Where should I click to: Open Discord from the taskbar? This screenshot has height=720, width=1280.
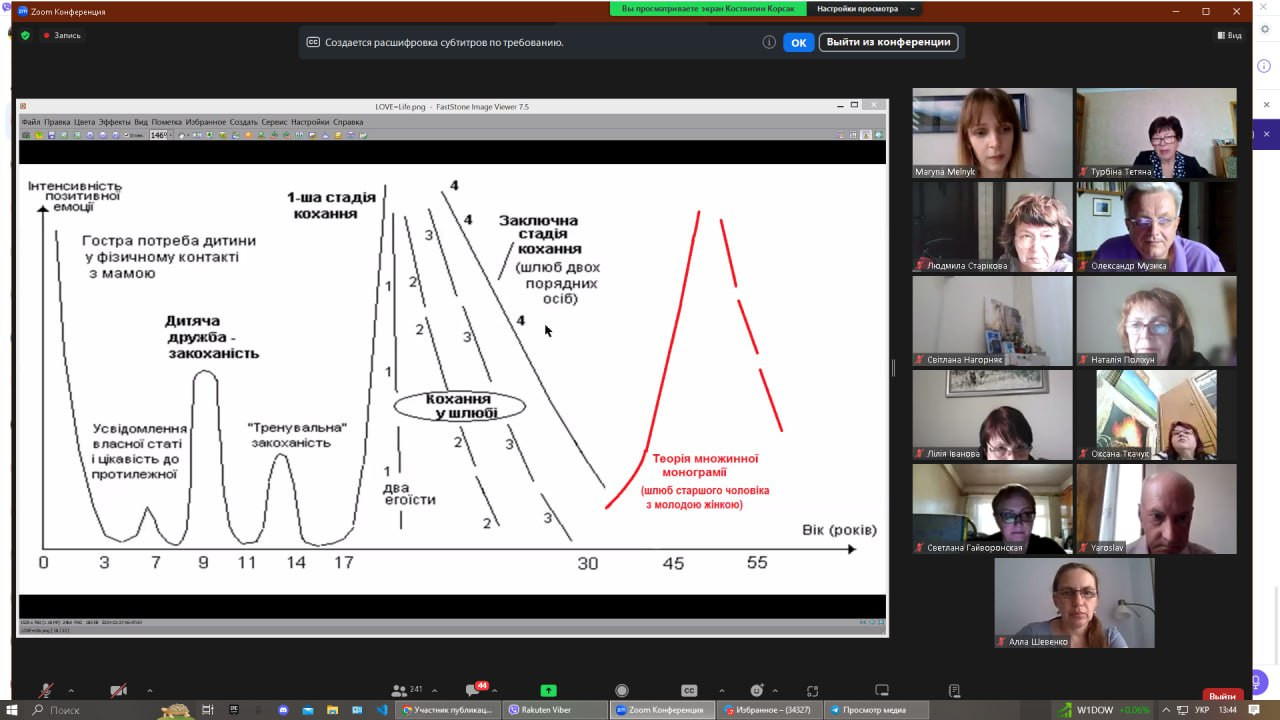[283, 710]
